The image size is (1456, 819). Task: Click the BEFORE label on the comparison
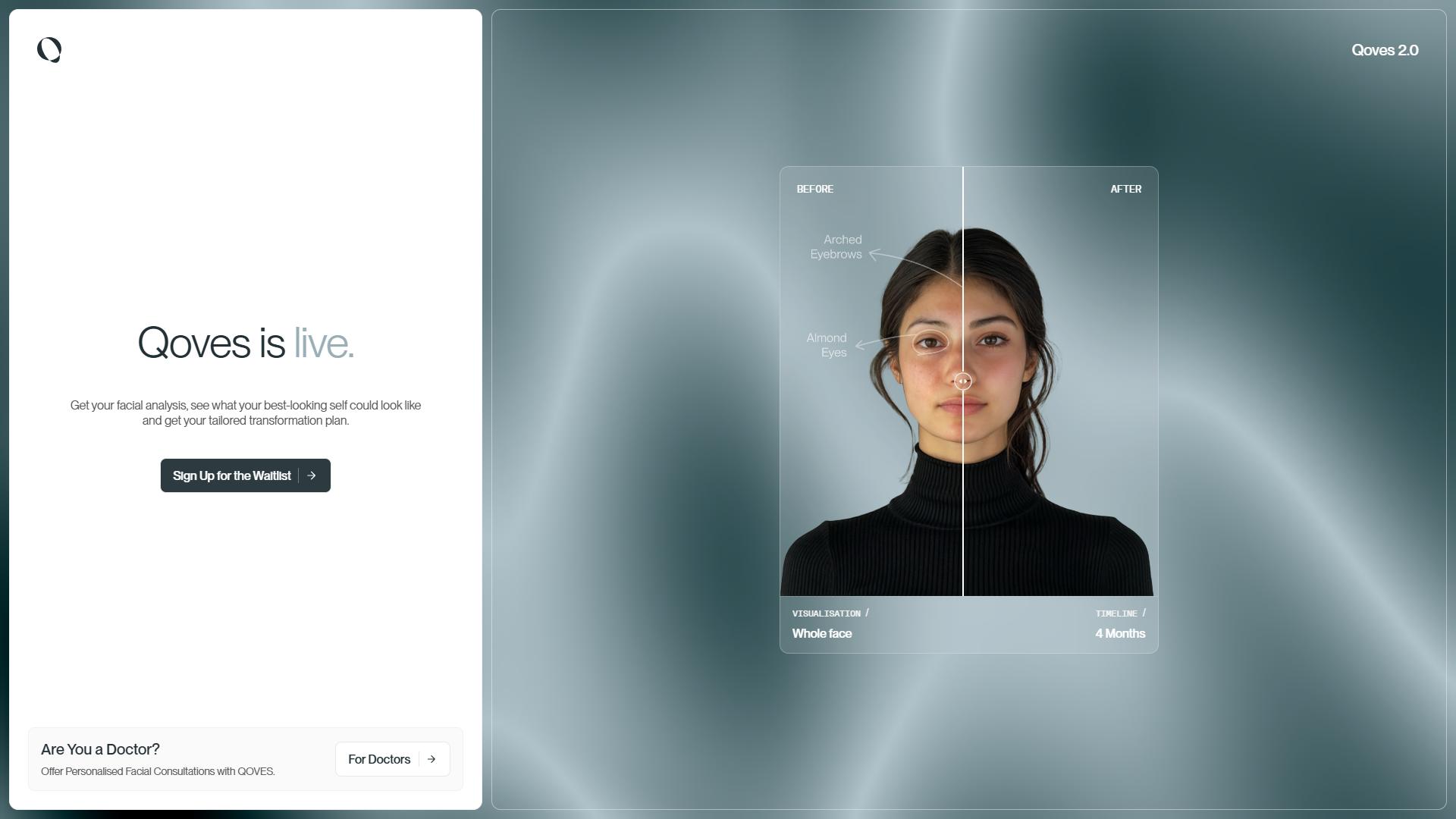click(815, 189)
